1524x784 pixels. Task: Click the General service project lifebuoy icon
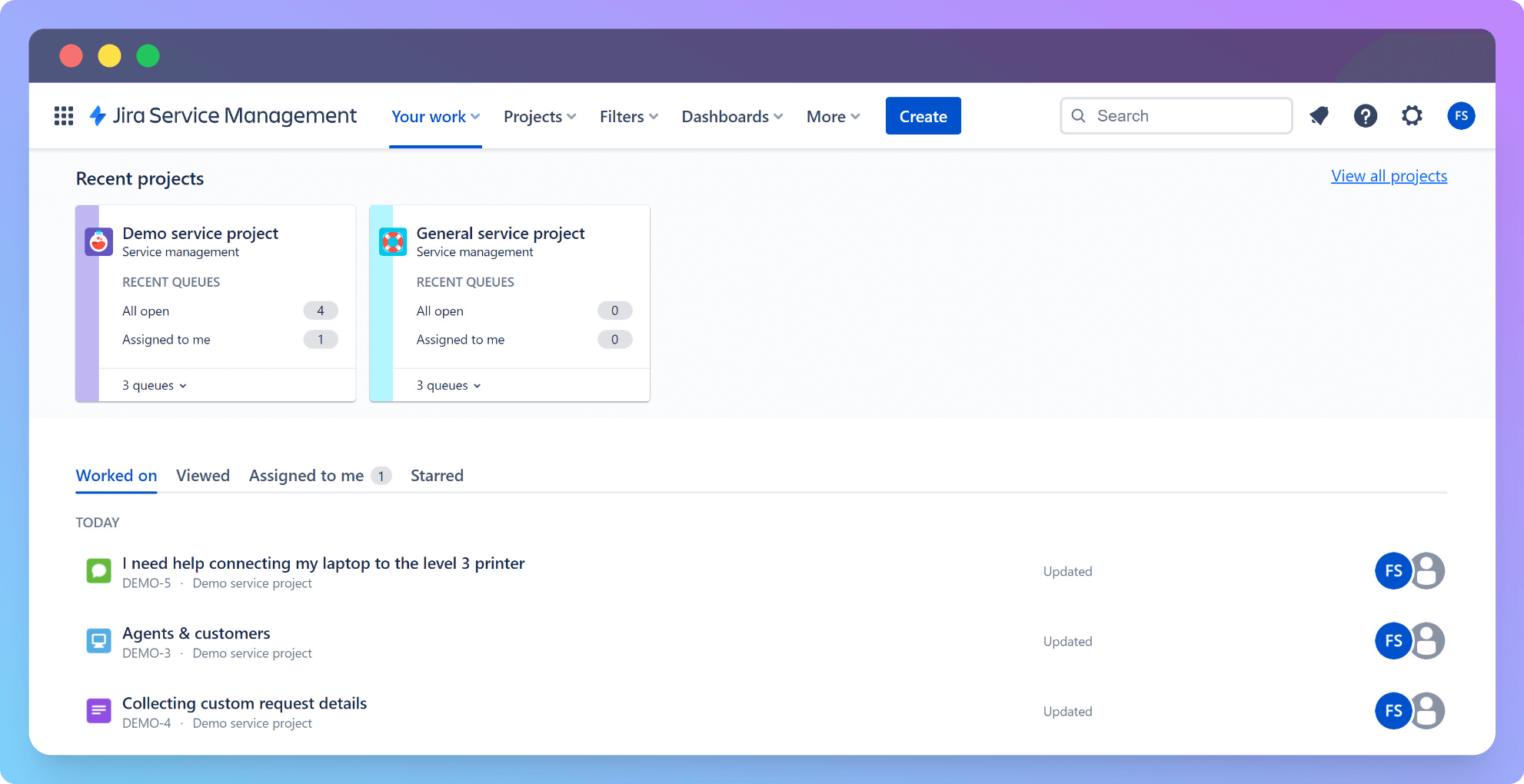393,242
